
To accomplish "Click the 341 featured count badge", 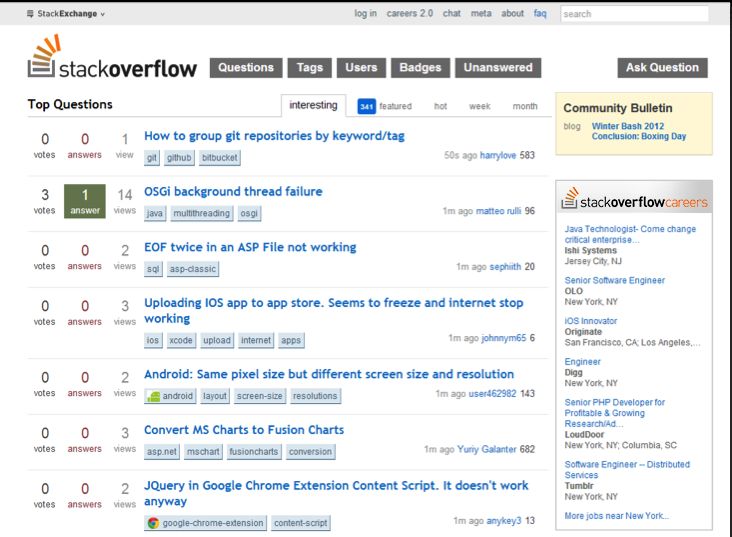I will tap(366, 106).
